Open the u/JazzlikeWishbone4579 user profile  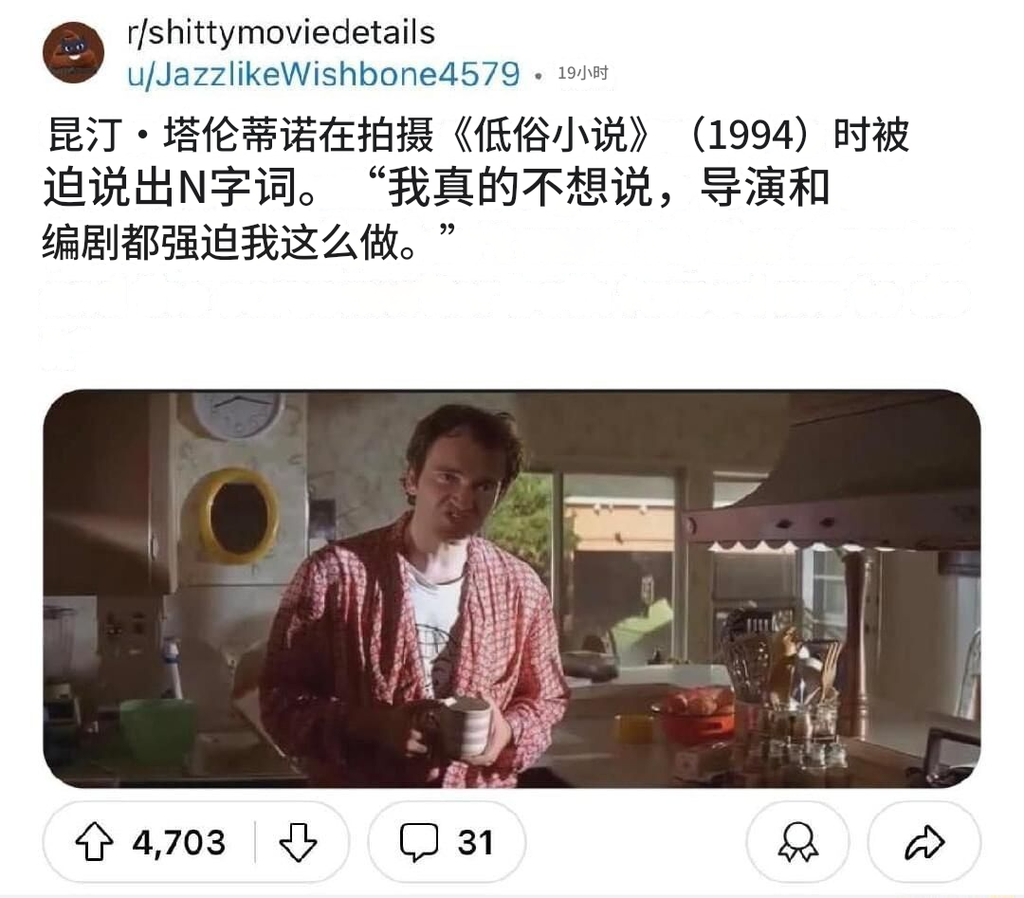(324, 74)
